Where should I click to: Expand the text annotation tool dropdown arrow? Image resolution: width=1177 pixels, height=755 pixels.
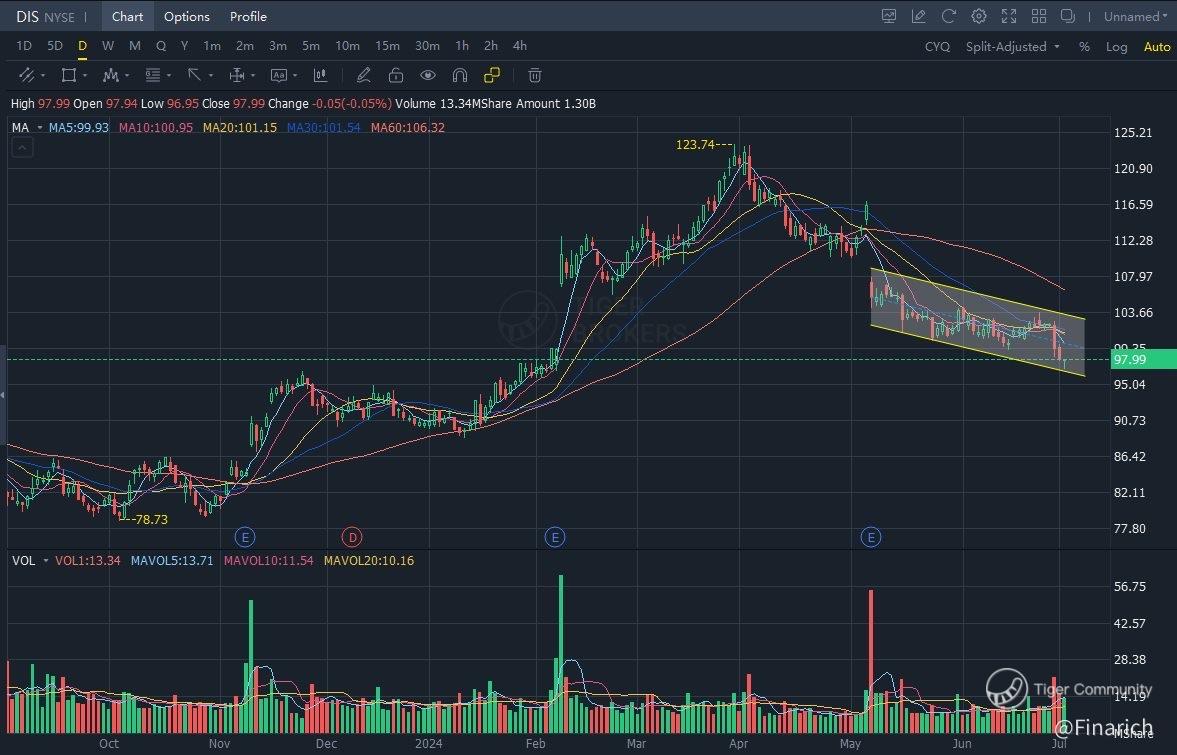(x=295, y=76)
